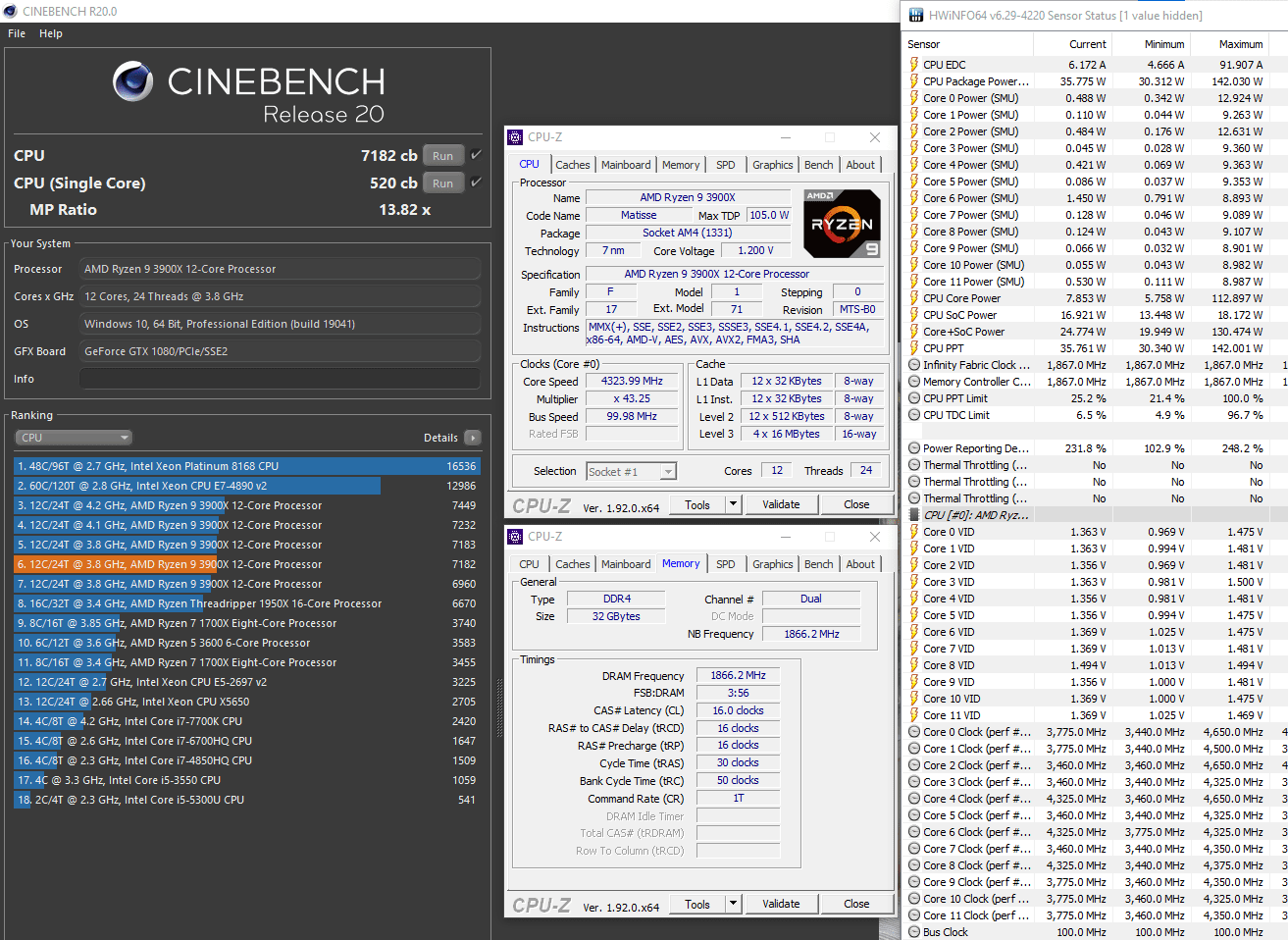Click the Infinity Fabric Clock circle icon
1288x940 pixels.
[x=914, y=365]
